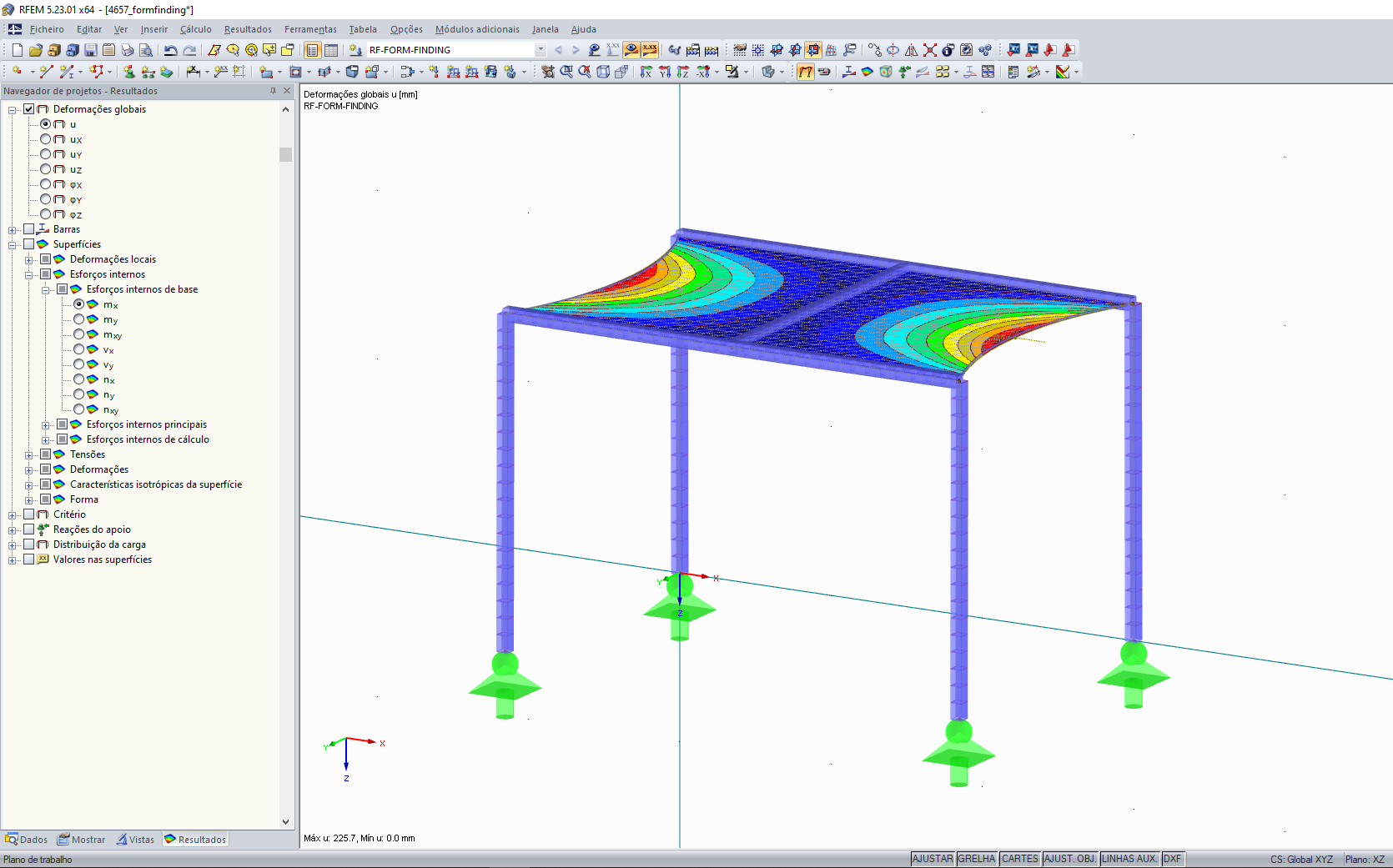The height and width of the screenshot is (868, 1393).
Task: Collapse the Superfícies tree node
Action: click(x=13, y=245)
